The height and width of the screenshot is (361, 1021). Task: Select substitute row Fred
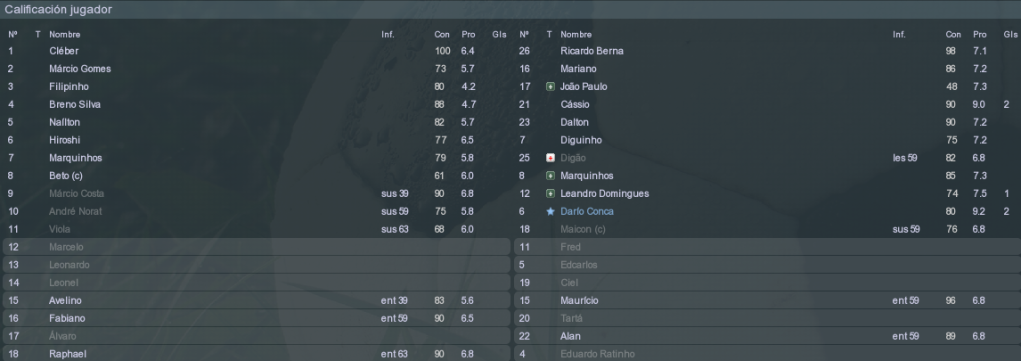(767, 247)
